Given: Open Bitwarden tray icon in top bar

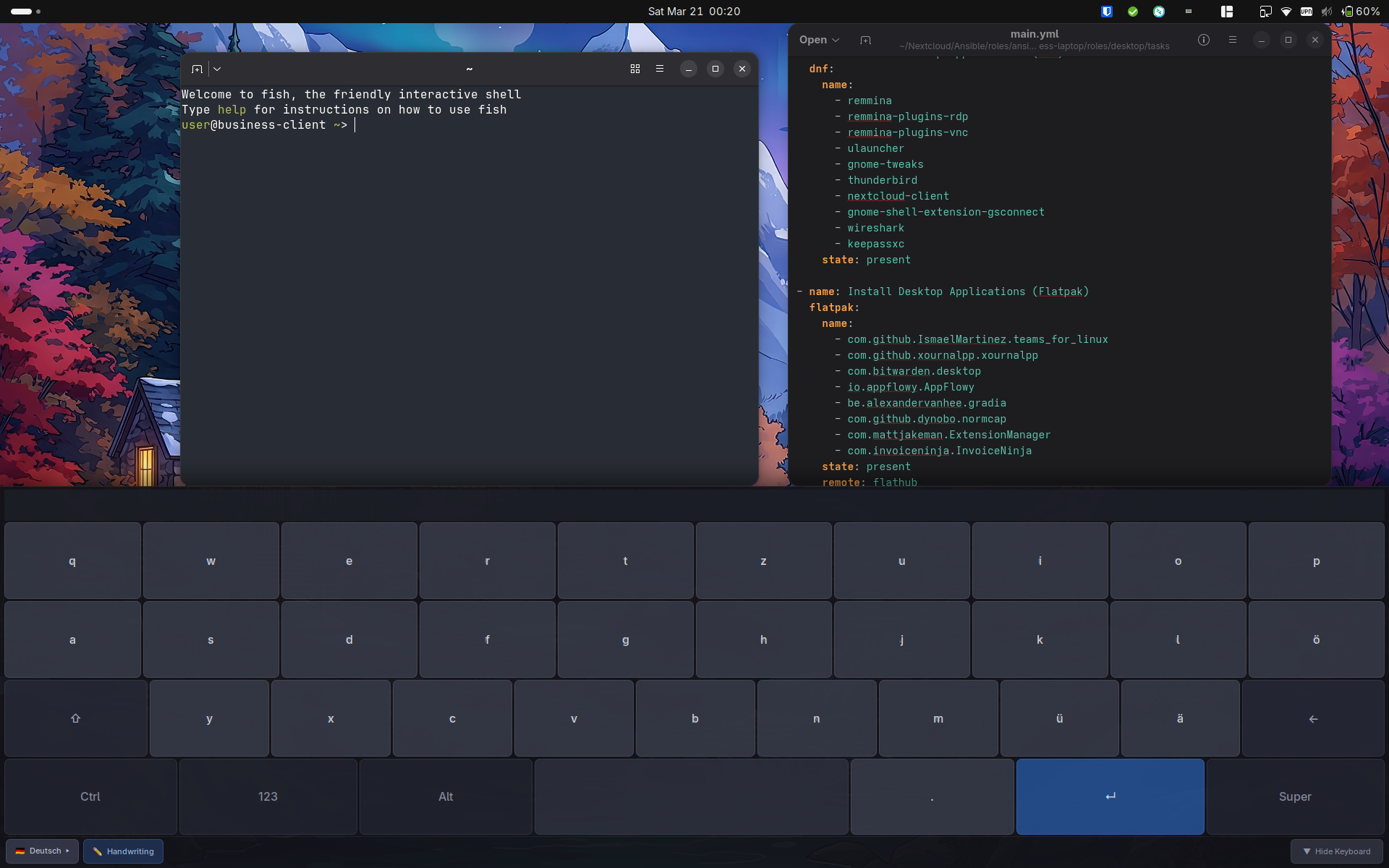Looking at the screenshot, I should tap(1106, 12).
